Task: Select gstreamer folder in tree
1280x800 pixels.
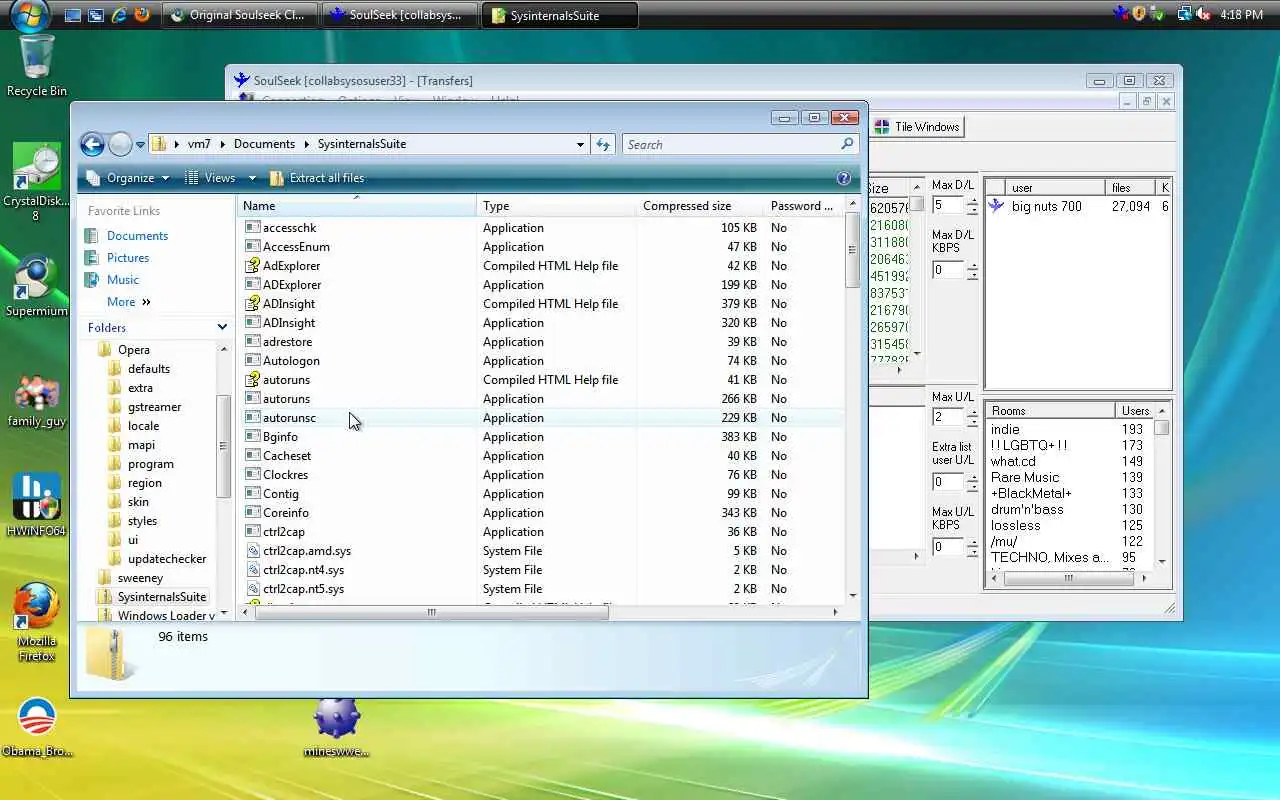Action: tap(154, 407)
